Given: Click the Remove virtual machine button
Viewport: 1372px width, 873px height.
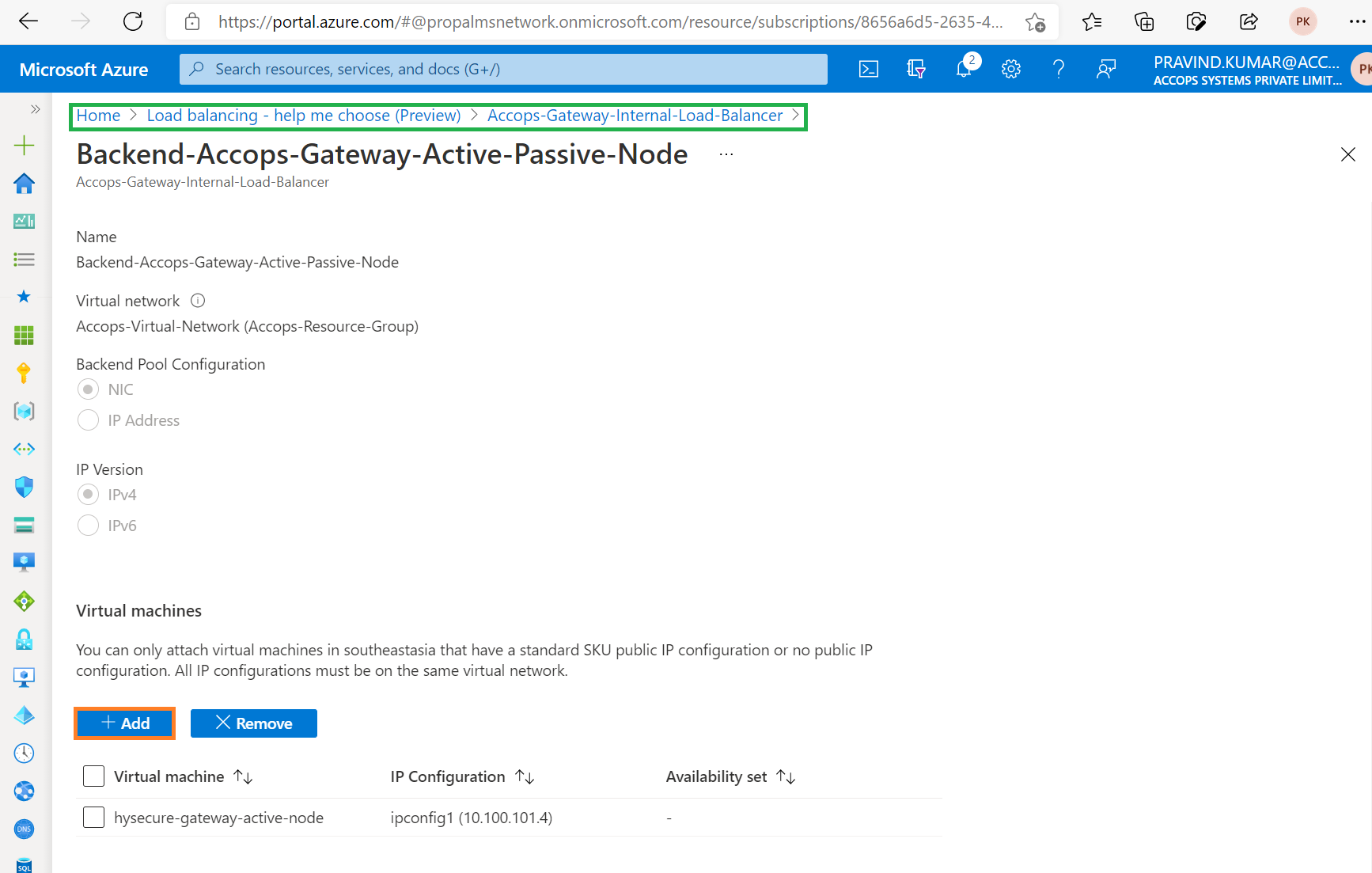Looking at the screenshot, I should (254, 723).
